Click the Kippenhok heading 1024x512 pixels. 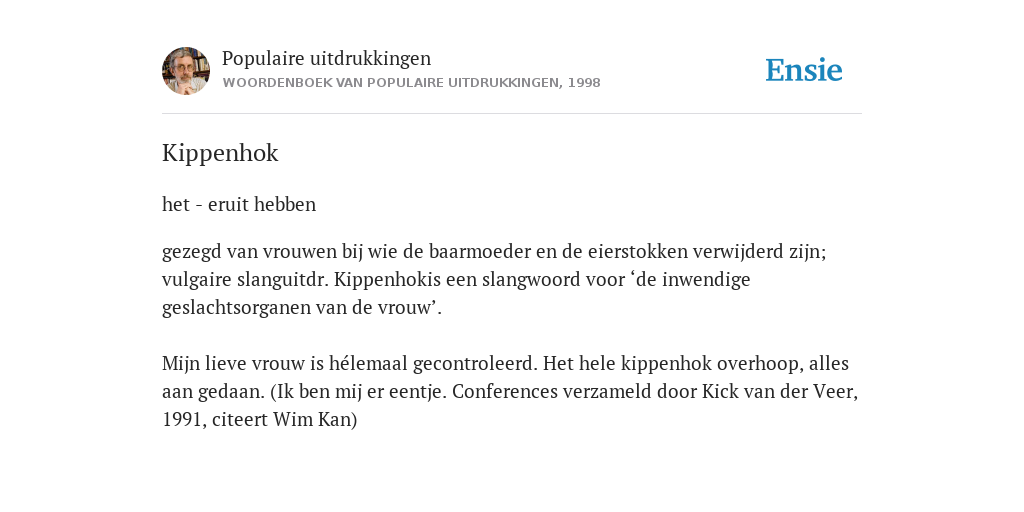(220, 153)
